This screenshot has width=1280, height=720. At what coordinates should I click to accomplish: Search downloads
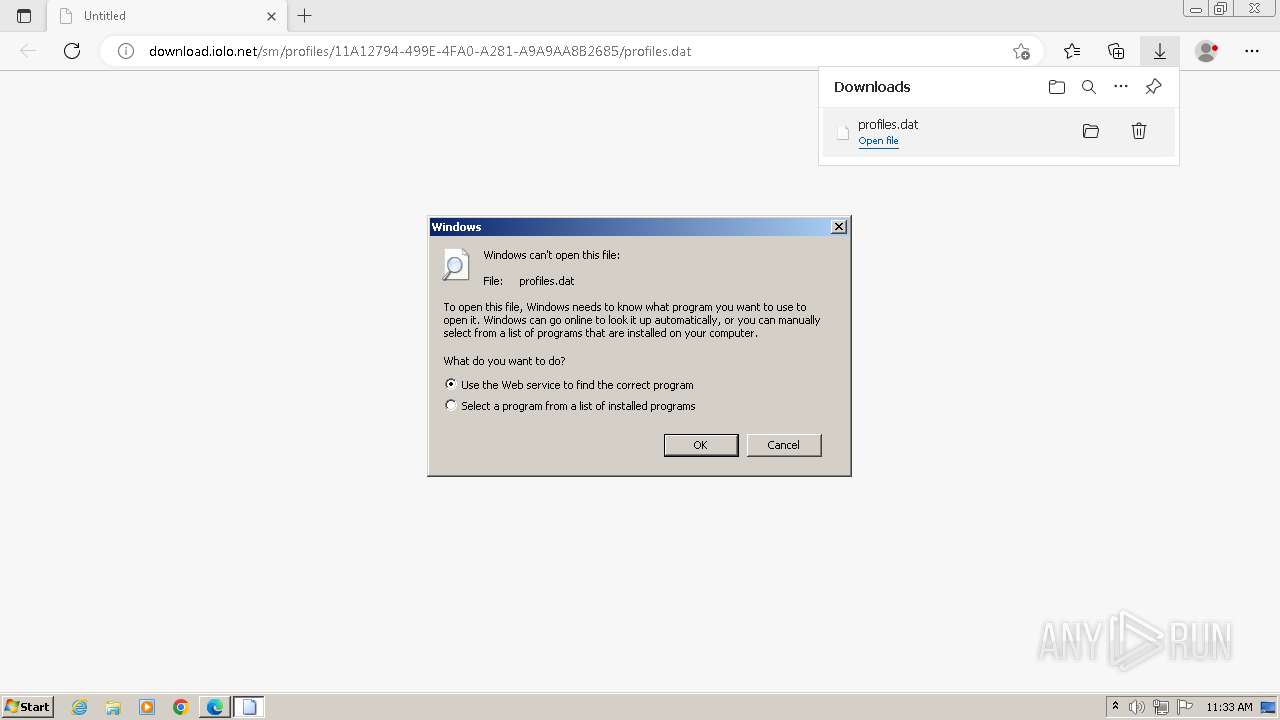point(1089,87)
